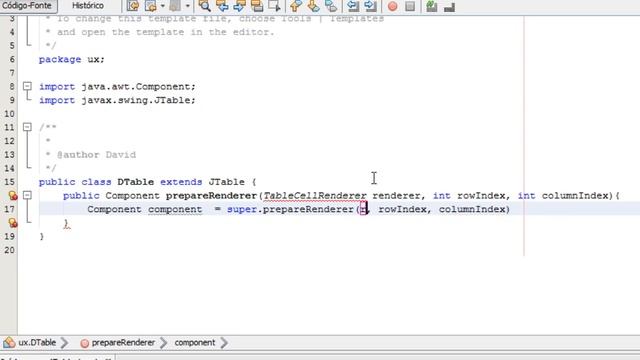Expand breadcrumb arrow after component

pyautogui.click(x=224, y=342)
